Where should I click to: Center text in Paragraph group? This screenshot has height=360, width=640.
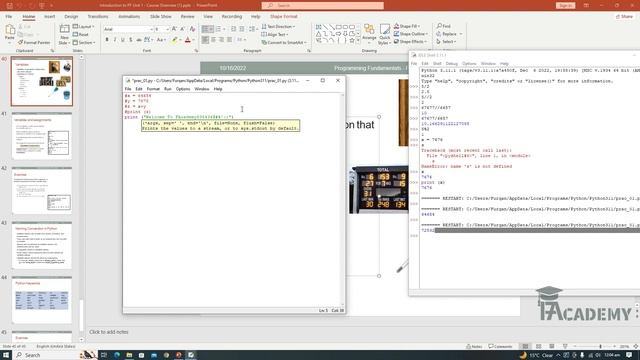(213, 40)
